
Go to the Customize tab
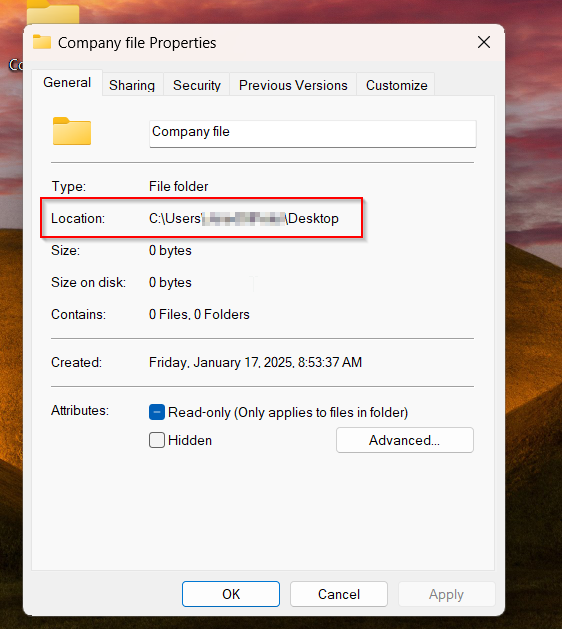[396, 85]
